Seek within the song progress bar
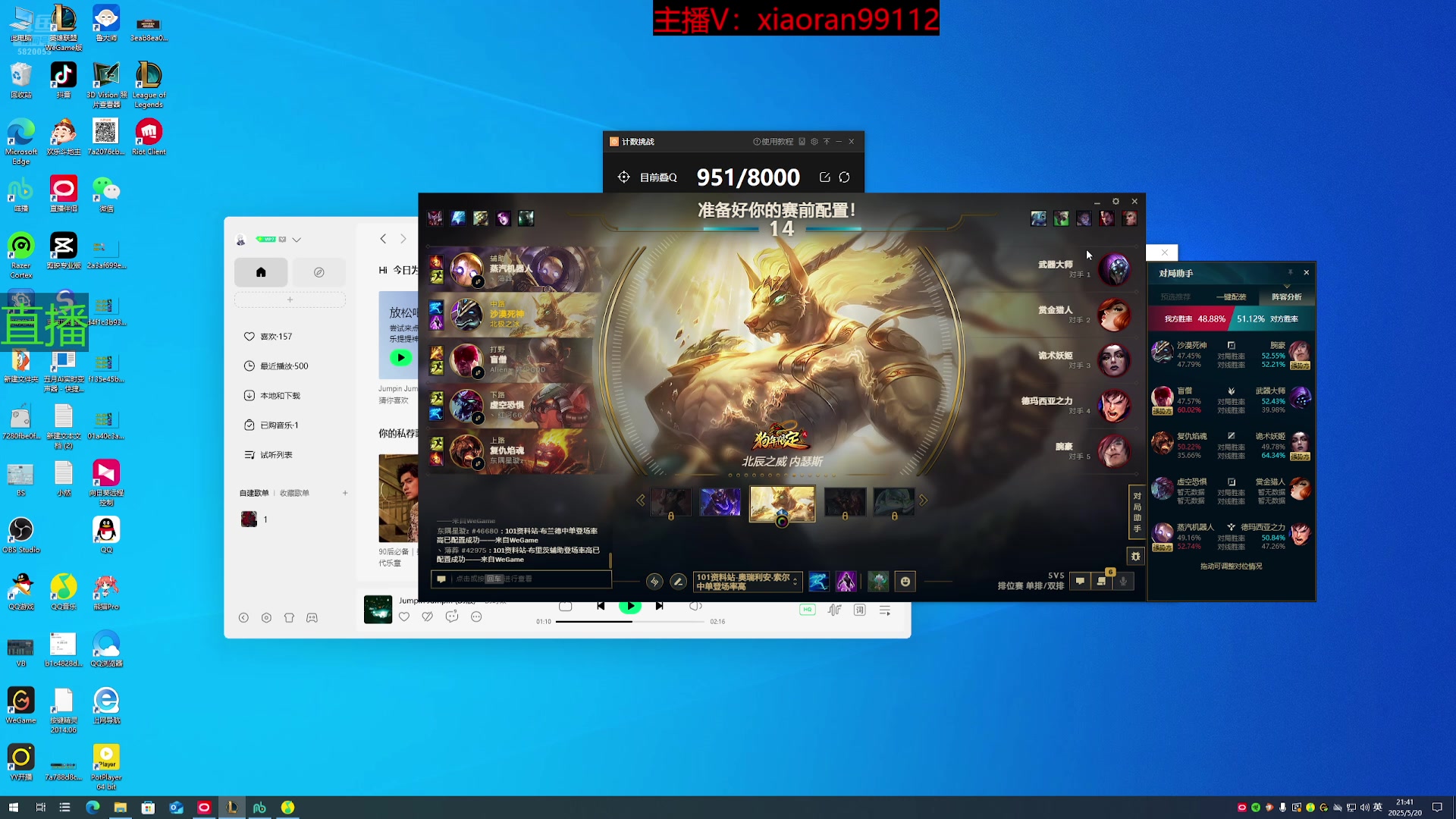Viewport: 1456px width, 819px height. click(x=629, y=622)
